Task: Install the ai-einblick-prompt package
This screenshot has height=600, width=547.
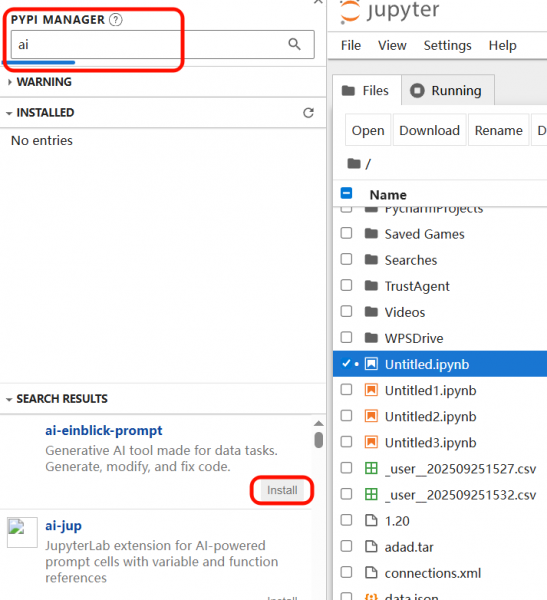Action: (x=282, y=490)
